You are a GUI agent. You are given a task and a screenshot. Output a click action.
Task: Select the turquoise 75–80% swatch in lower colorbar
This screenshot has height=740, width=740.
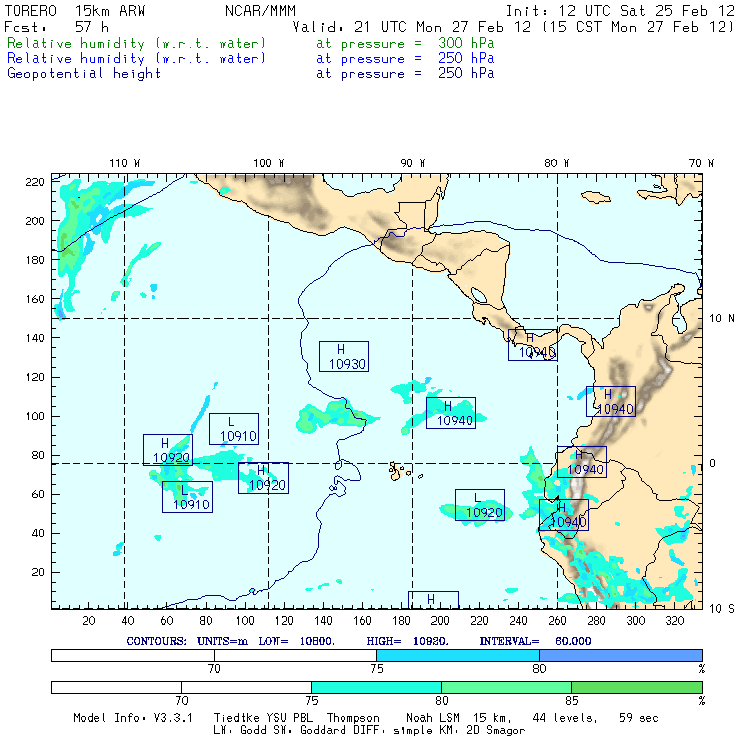(x=377, y=687)
